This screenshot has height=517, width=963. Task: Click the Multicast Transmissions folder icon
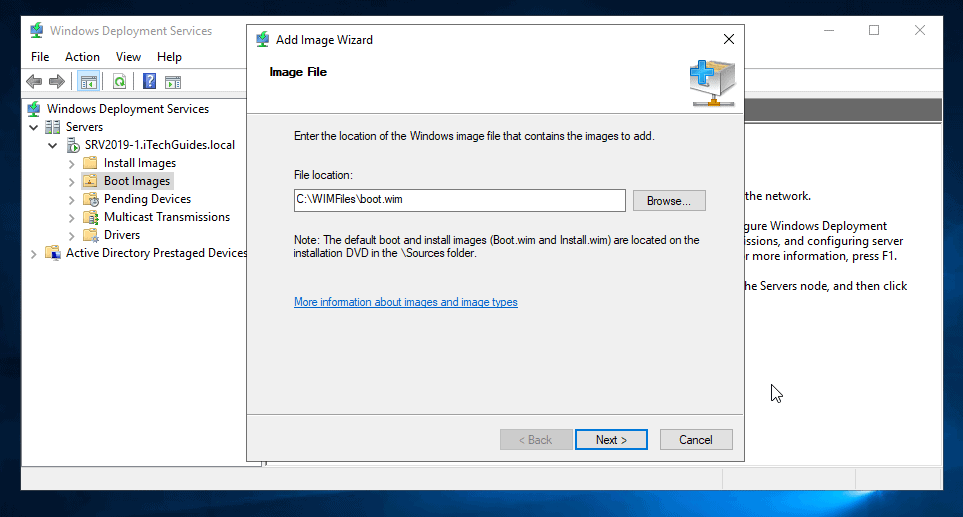click(90, 217)
